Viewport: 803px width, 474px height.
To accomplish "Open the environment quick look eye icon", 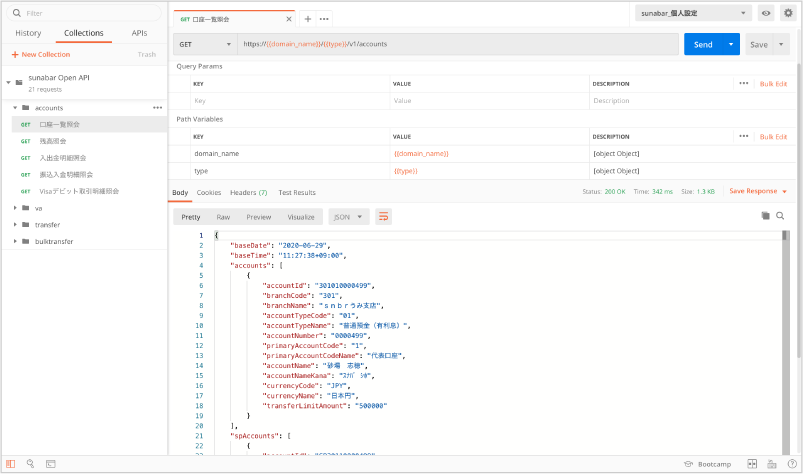I will pos(766,13).
